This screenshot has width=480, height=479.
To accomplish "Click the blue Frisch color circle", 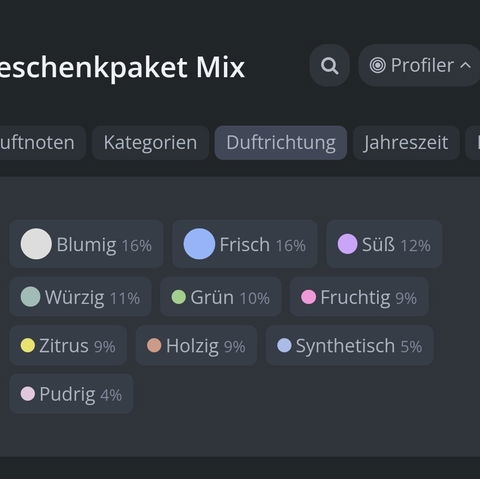I will tap(199, 244).
